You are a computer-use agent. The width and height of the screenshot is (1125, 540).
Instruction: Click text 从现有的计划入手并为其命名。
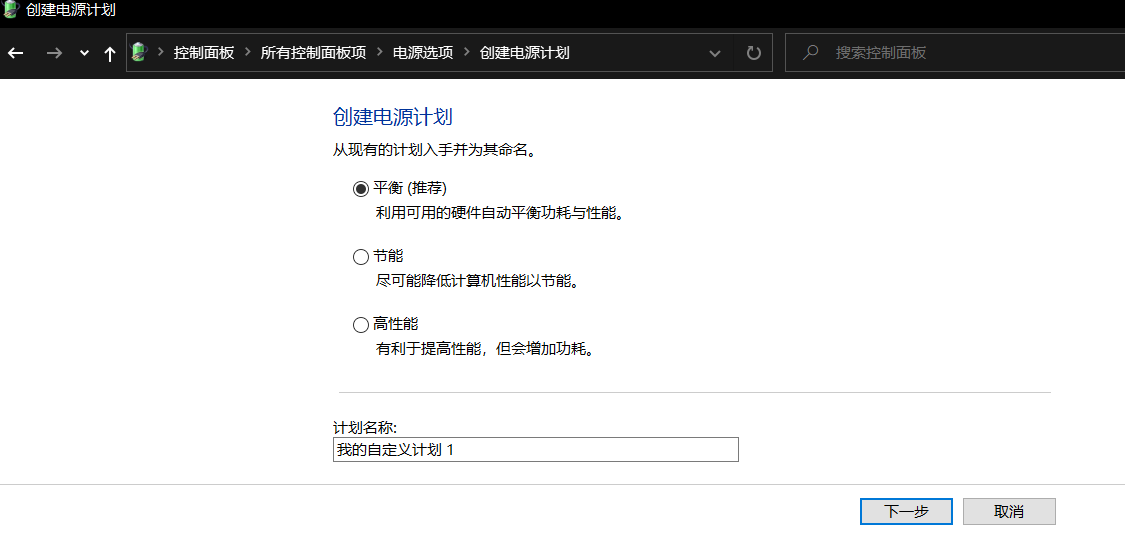pyautogui.click(x=435, y=152)
